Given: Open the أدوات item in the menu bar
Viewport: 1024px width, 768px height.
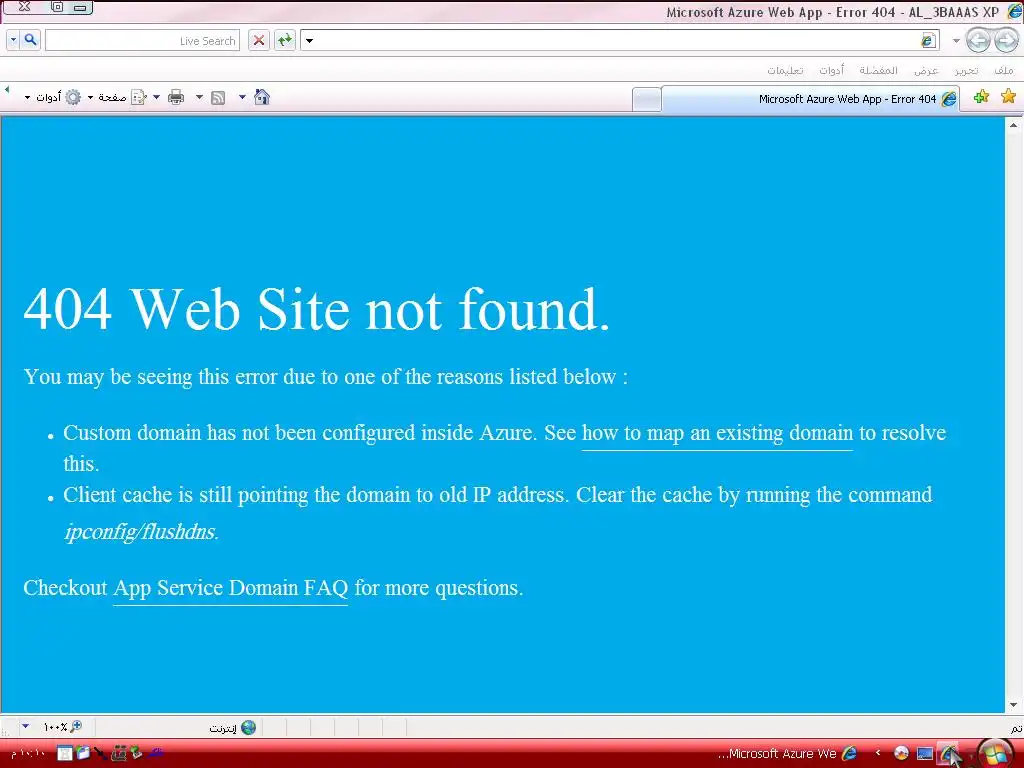Looking at the screenshot, I should pos(831,70).
